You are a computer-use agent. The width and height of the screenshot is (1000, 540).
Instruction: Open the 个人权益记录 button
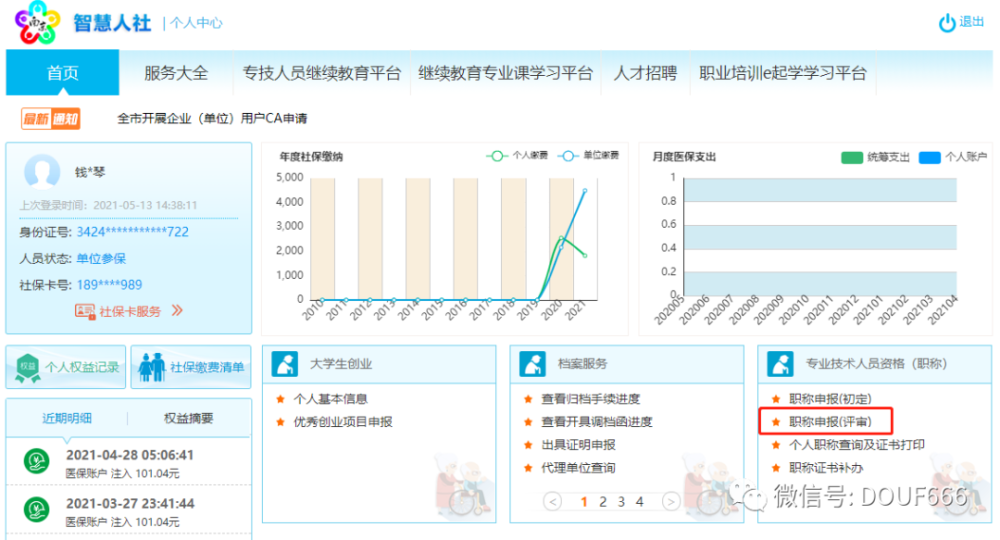point(66,367)
